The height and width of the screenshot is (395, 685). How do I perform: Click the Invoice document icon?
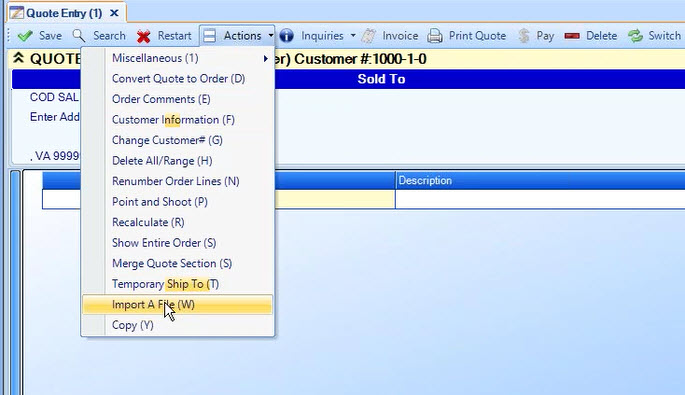tap(368, 36)
